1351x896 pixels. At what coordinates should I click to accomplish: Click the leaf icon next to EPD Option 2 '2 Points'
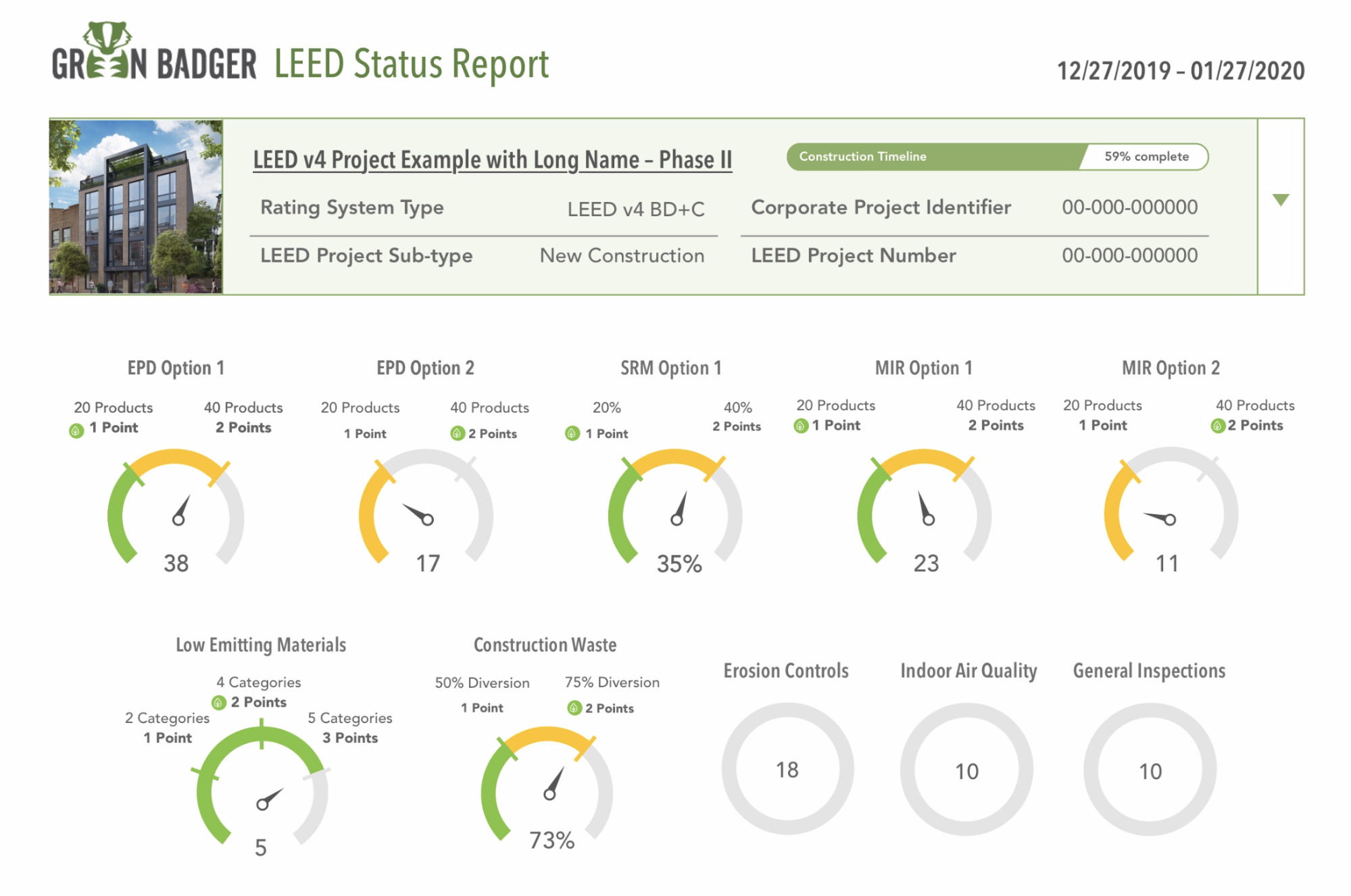click(x=458, y=433)
